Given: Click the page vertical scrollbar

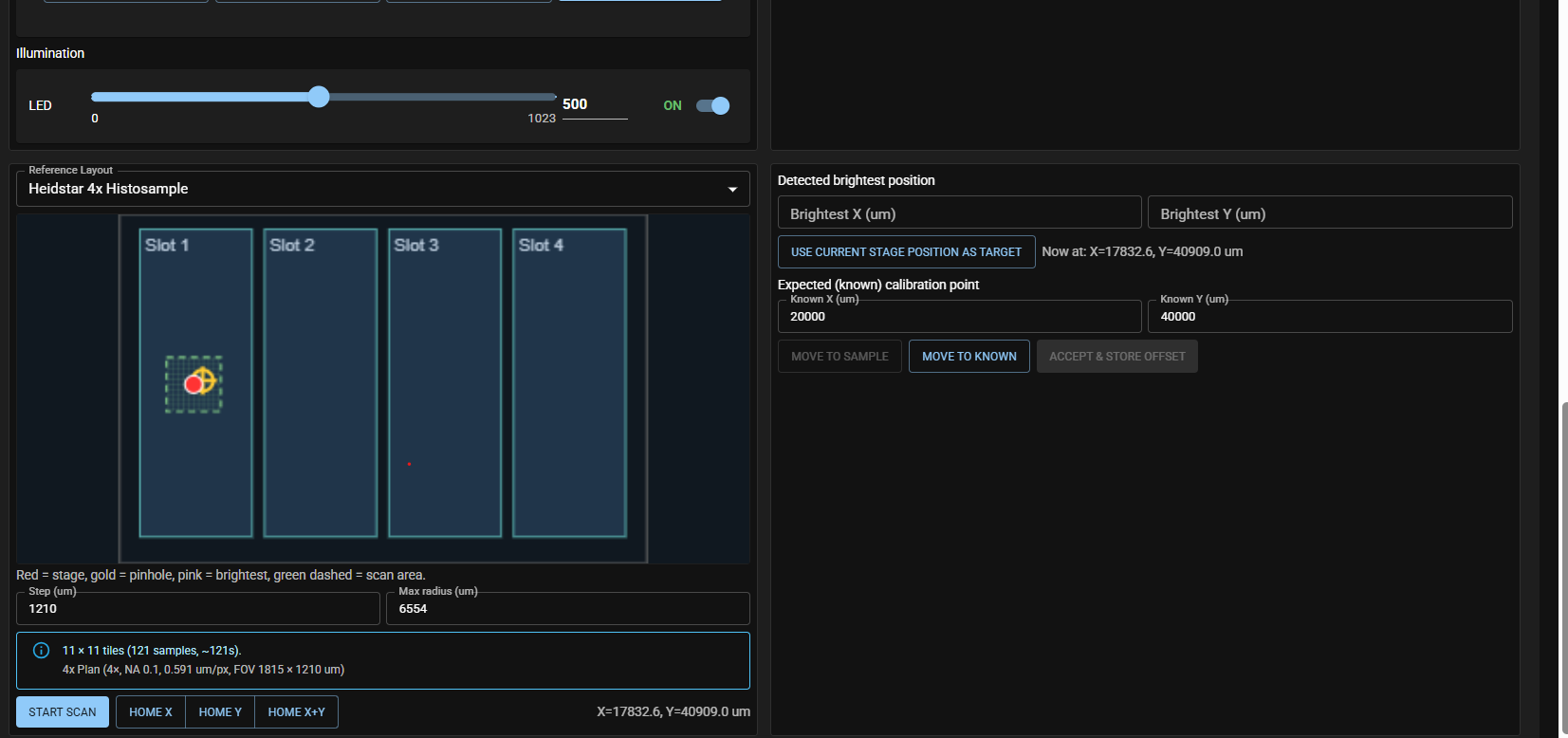Looking at the screenshot, I should 1564,569.
